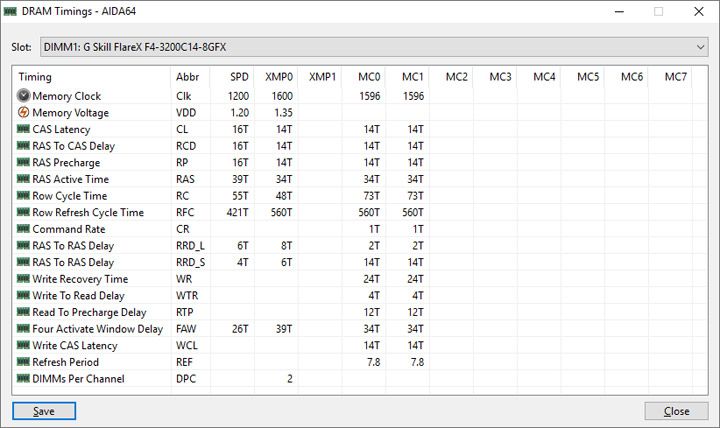Click the Memory Clock gauge icon
720x428 pixels.
(x=23, y=96)
